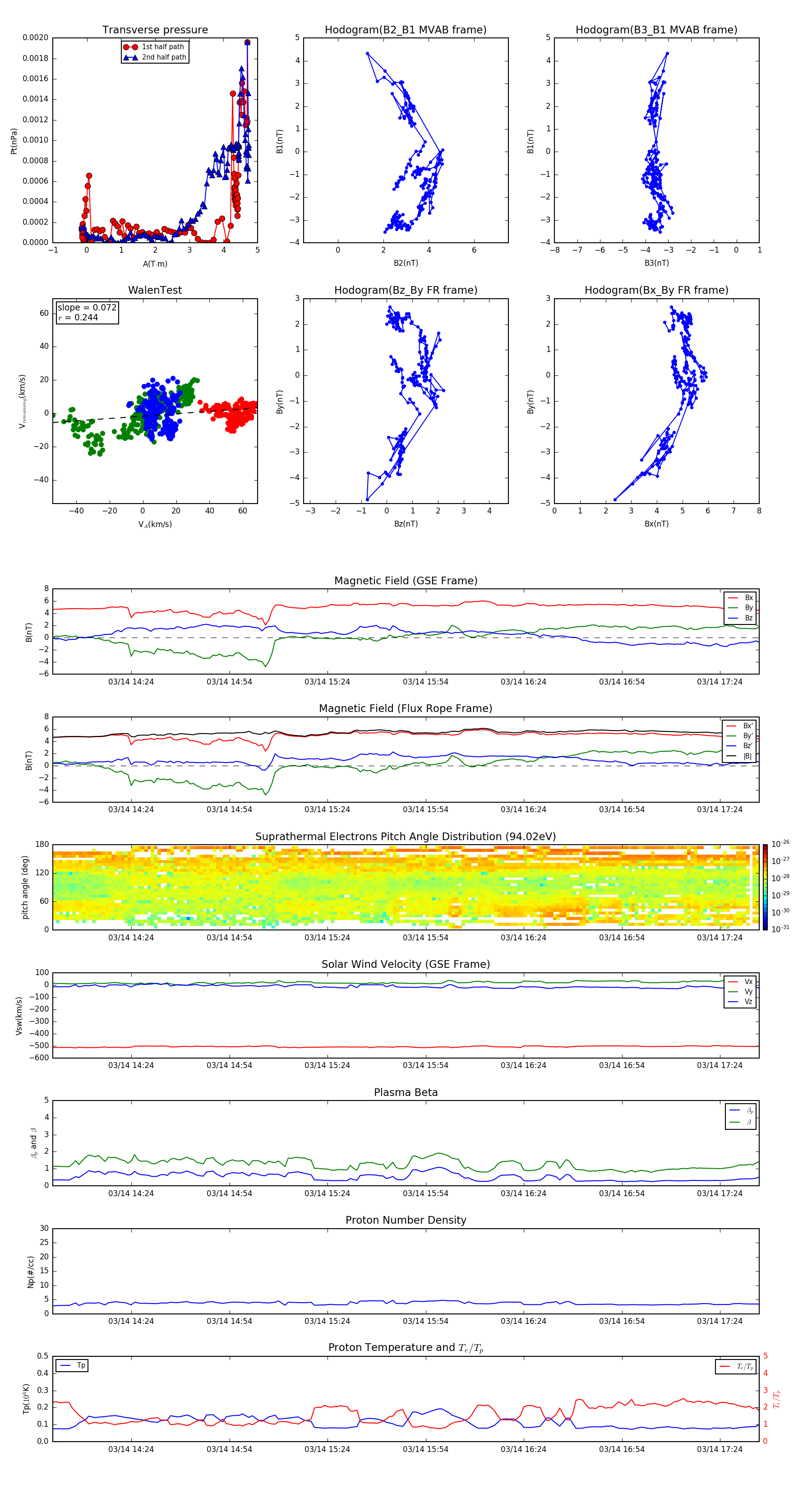Click the "Magnetic Field (Flux Rope Frame)" title

pyautogui.click(x=406, y=708)
